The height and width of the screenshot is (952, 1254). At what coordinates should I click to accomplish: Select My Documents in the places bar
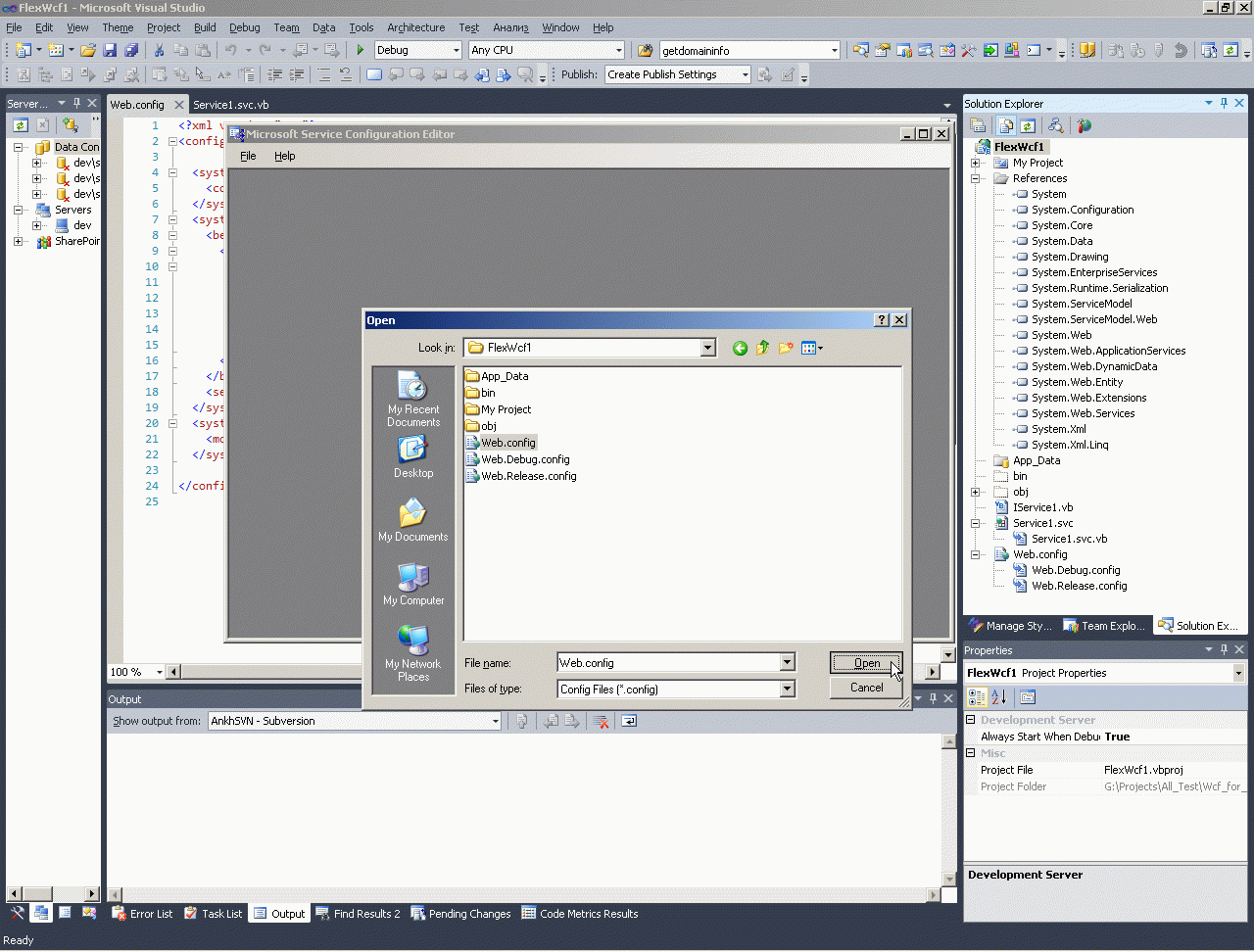[x=413, y=520]
